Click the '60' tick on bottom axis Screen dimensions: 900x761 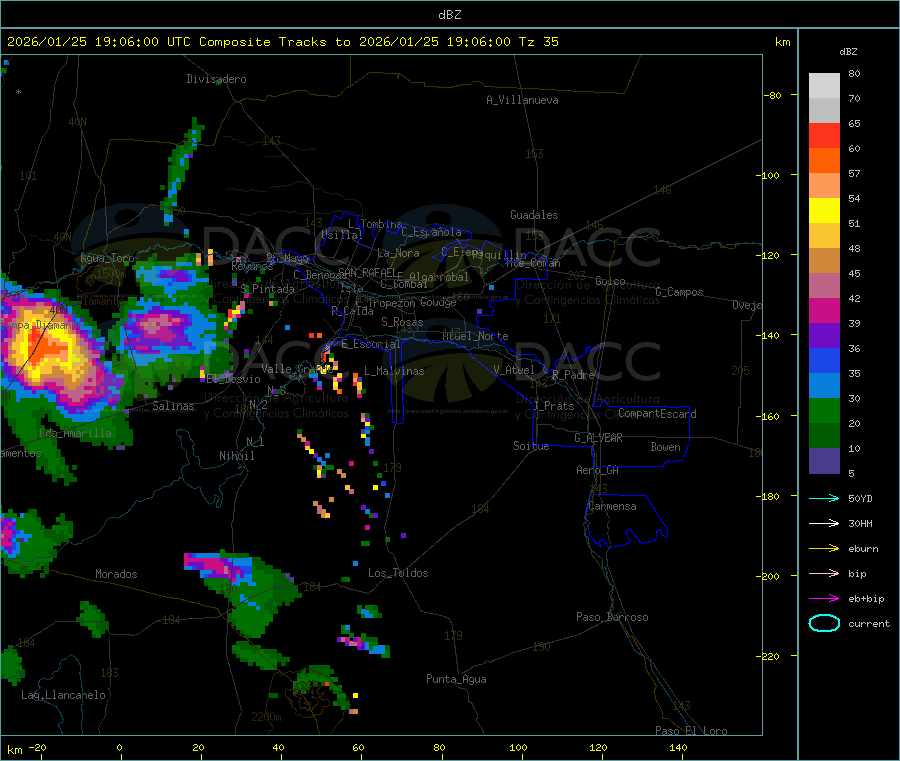[358, 747]
